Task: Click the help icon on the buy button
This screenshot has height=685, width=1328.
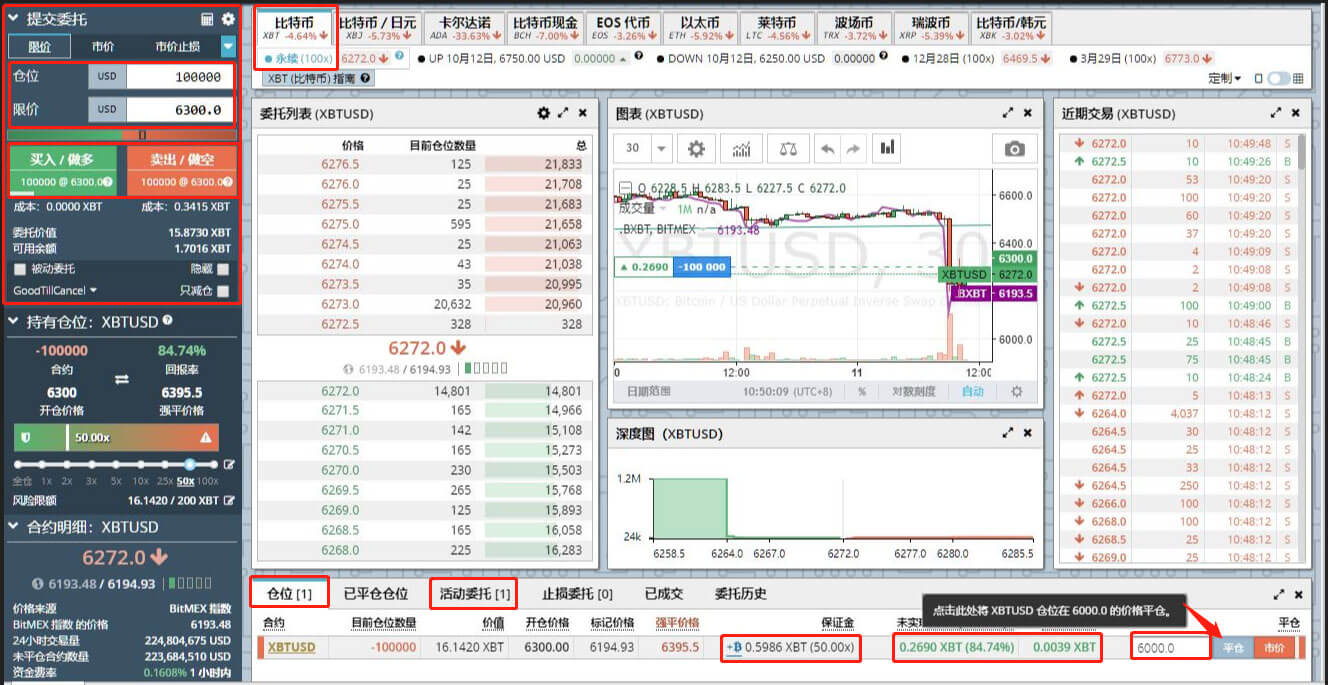Action: click(x=107, y=182)
